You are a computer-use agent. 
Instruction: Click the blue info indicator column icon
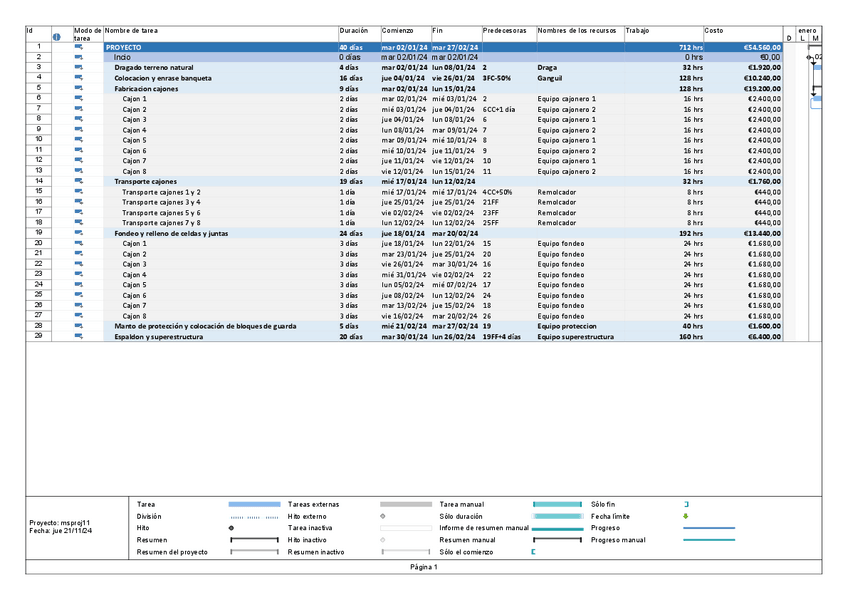(56, 37)
